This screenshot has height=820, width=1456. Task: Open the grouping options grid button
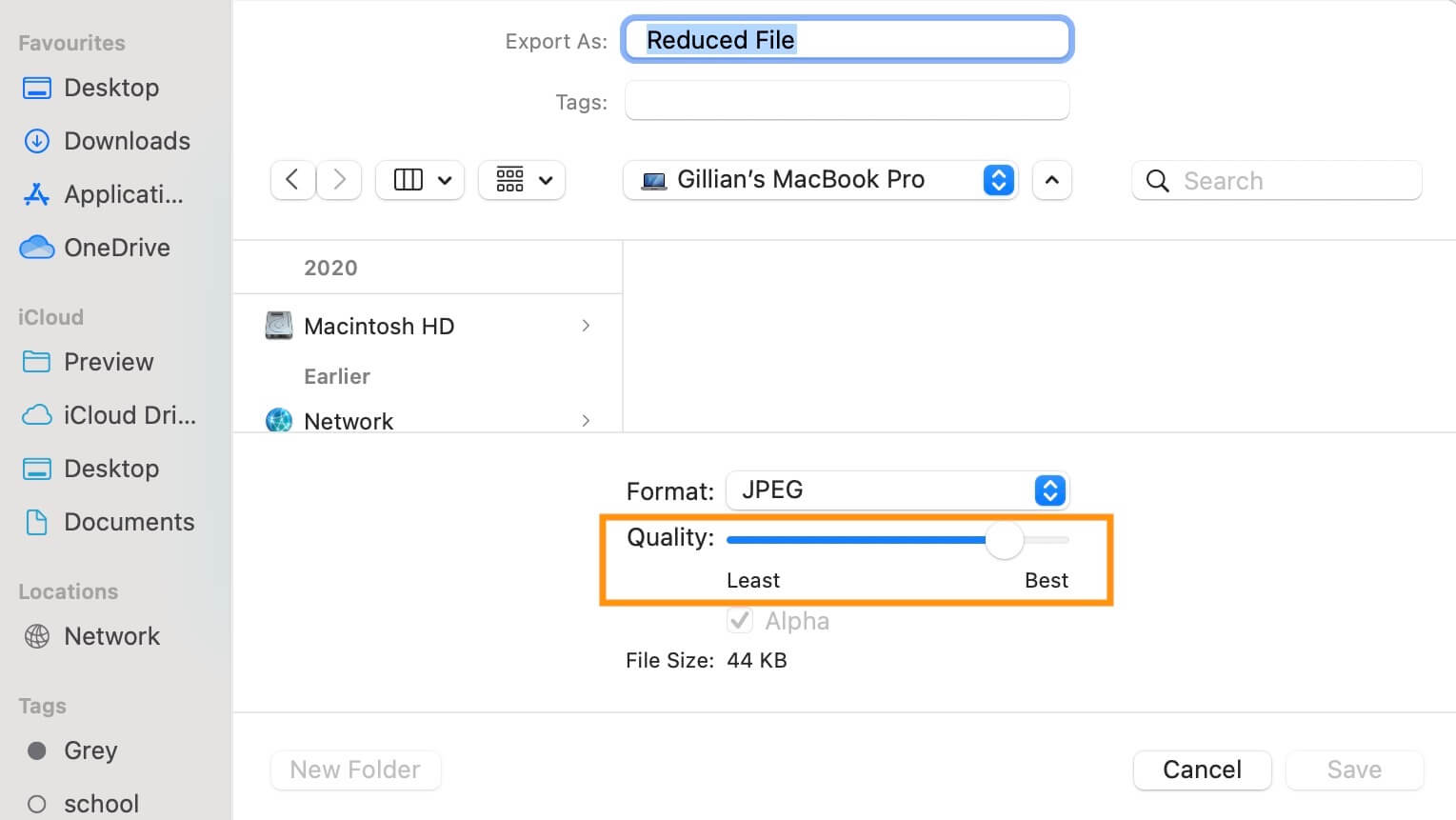click(x=522, y=180)
